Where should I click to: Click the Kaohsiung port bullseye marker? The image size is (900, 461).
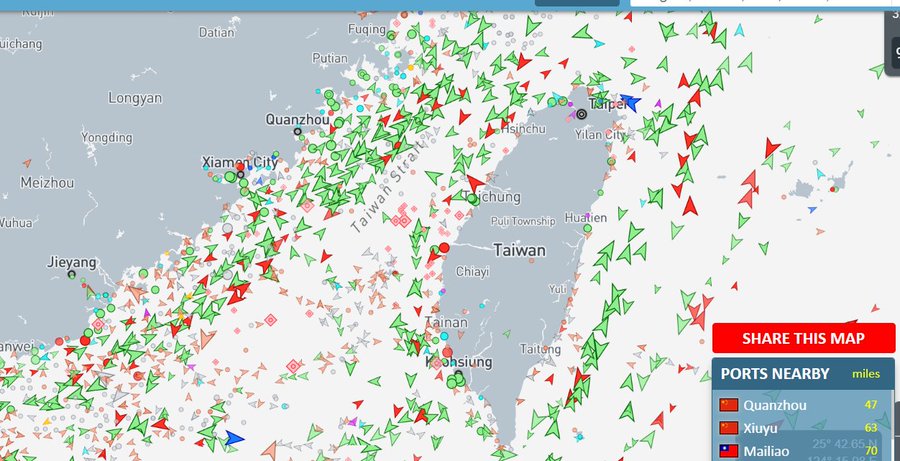(x=458, y=375)
